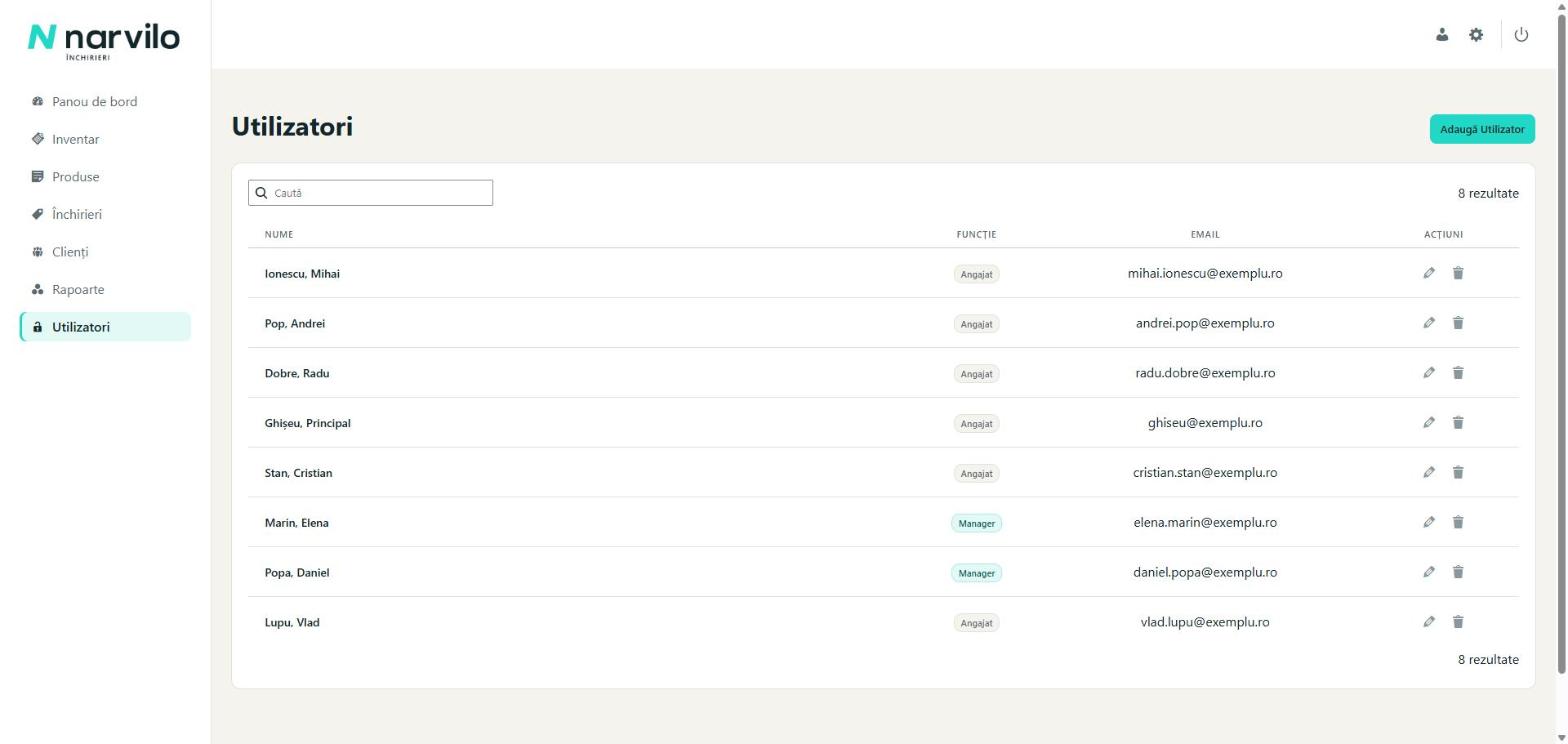Delete manager Marin, Elena
The height and width of the screenshot is (744, 1568).
pyautogui.click(x=1458, y=522)
